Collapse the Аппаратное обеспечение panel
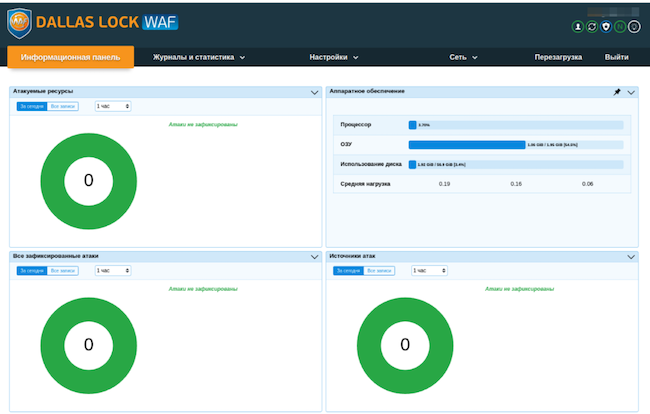The height and width of the screenshot is (414, 650). pyautogui.click(x=631, y=92)
